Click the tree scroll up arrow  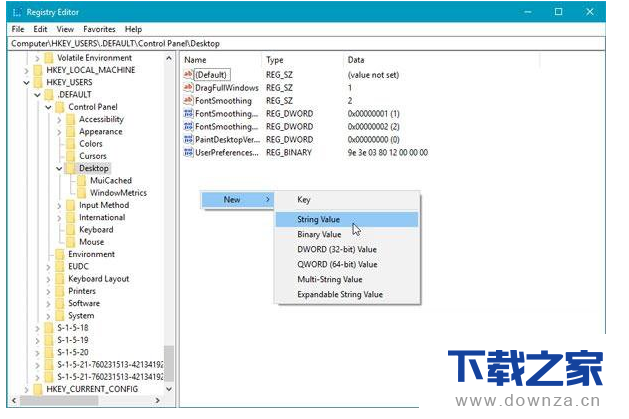tap(169, 59)
